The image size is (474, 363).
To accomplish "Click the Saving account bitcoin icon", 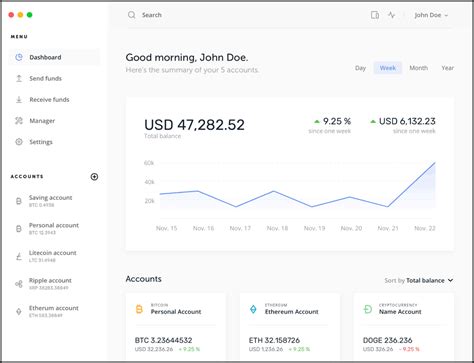I will pyautogui.click(x=19, y=201).
